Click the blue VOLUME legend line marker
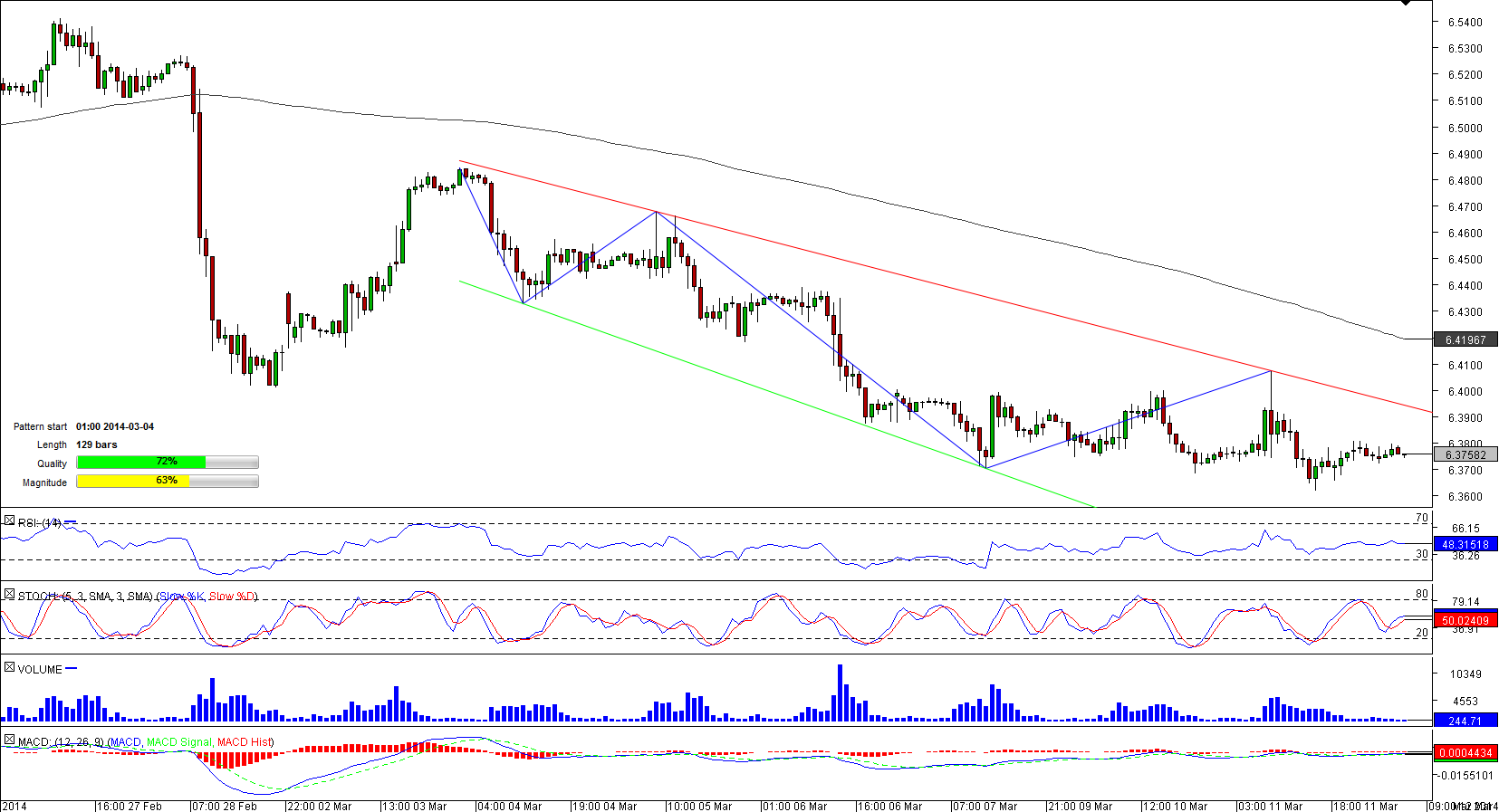1499x812 pixels. (x=72, y=669)
